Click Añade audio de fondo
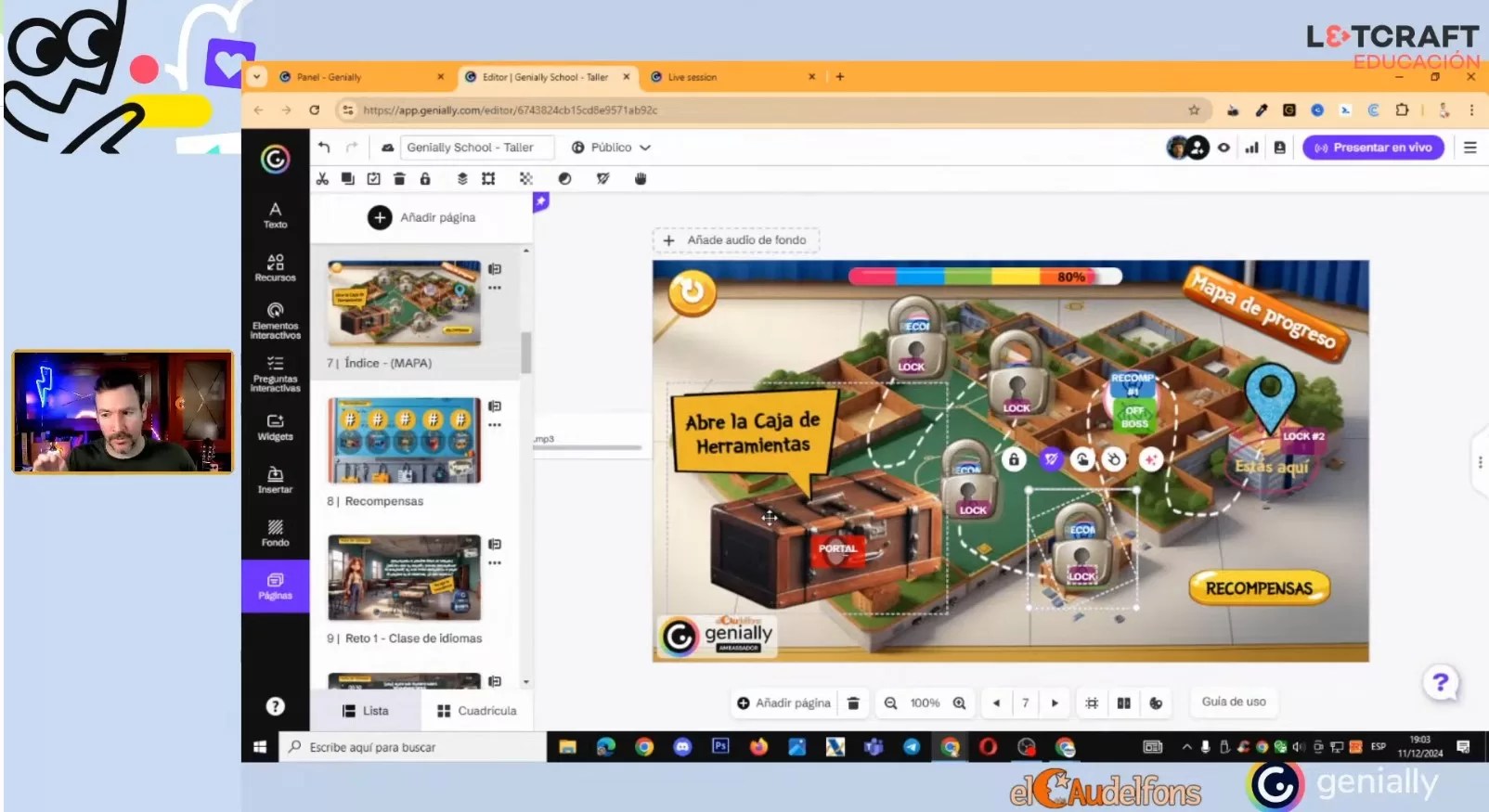 (x=735, y=240)
